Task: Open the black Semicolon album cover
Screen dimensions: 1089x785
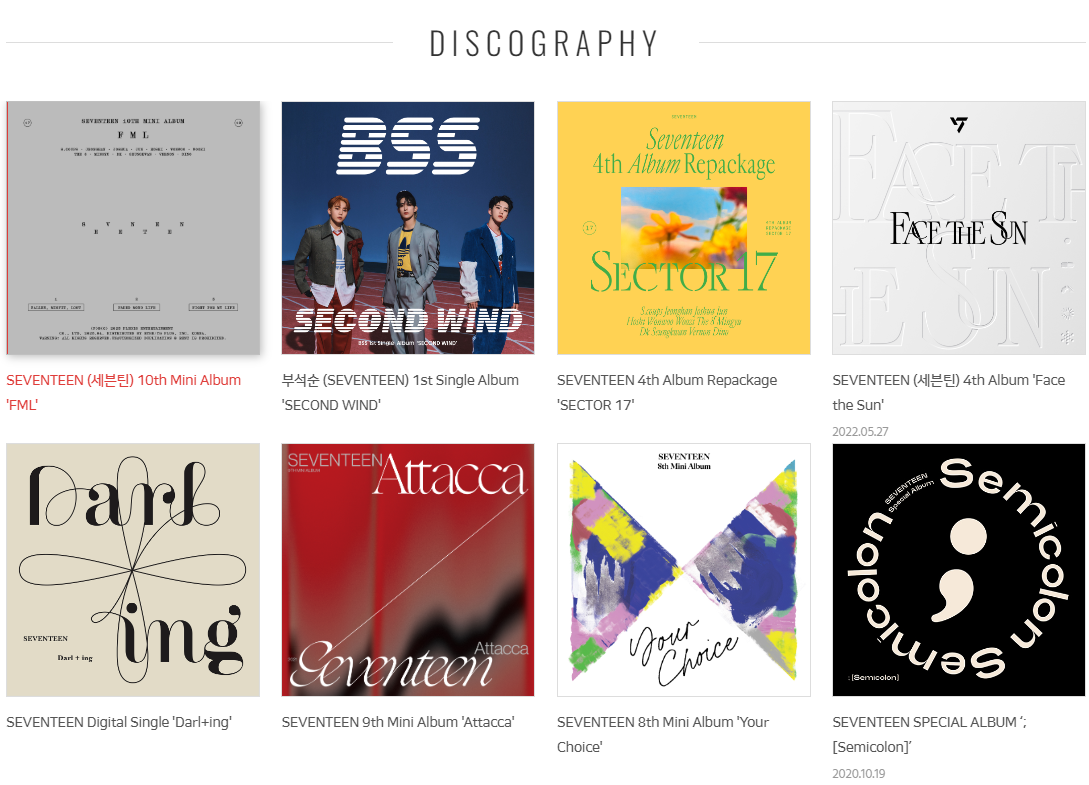Action: [x=958, y=570]
